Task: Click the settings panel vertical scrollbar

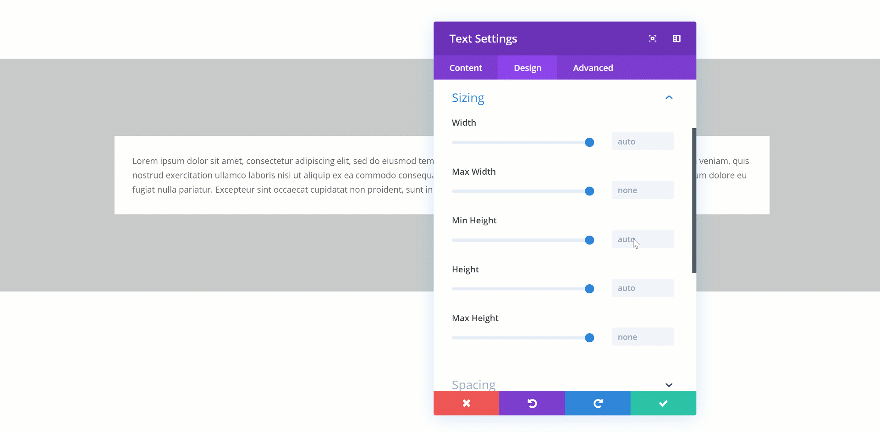Action: coord(694,200)
